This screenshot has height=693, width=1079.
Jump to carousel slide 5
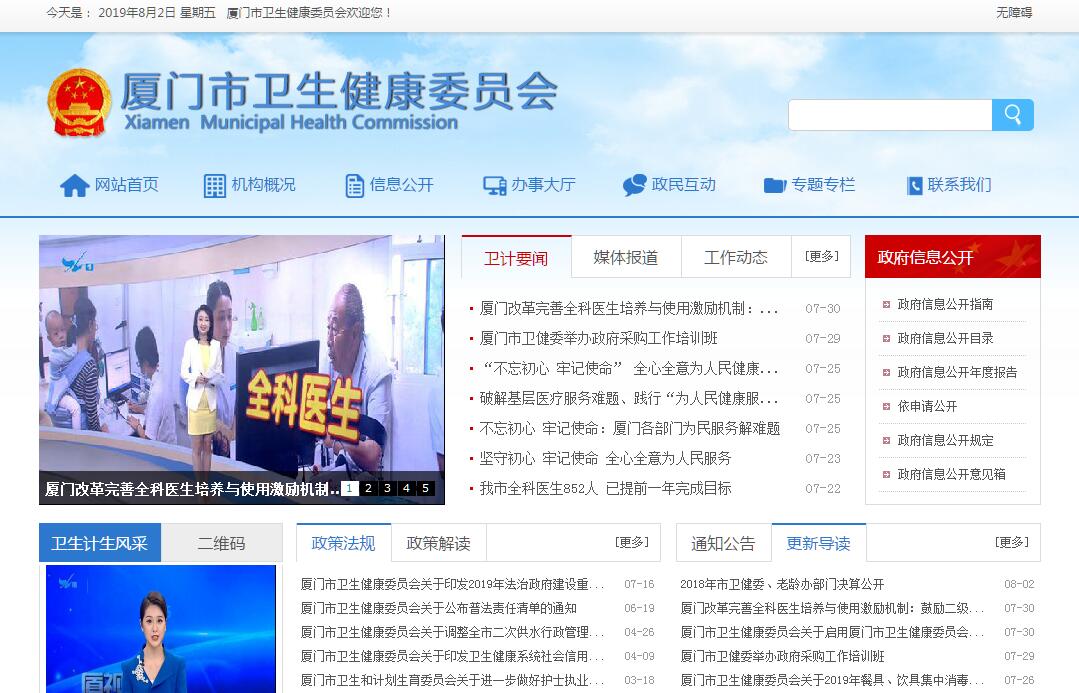[425, 488]
